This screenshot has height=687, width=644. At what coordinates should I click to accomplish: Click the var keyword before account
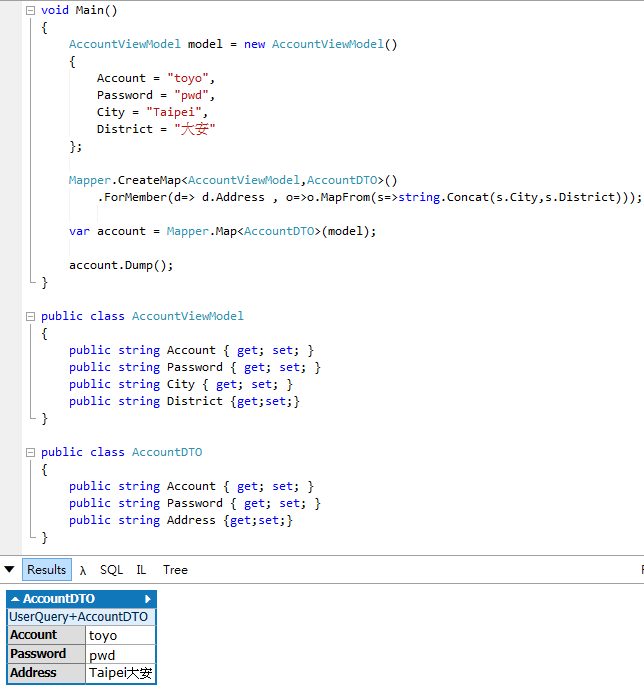coord(79,231)
